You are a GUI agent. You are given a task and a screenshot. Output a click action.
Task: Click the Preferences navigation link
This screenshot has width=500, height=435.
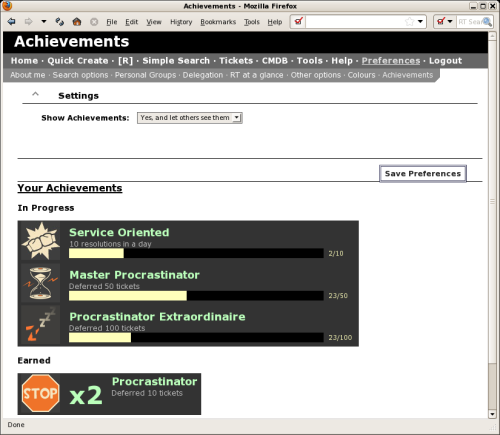[x=391, y=61]
